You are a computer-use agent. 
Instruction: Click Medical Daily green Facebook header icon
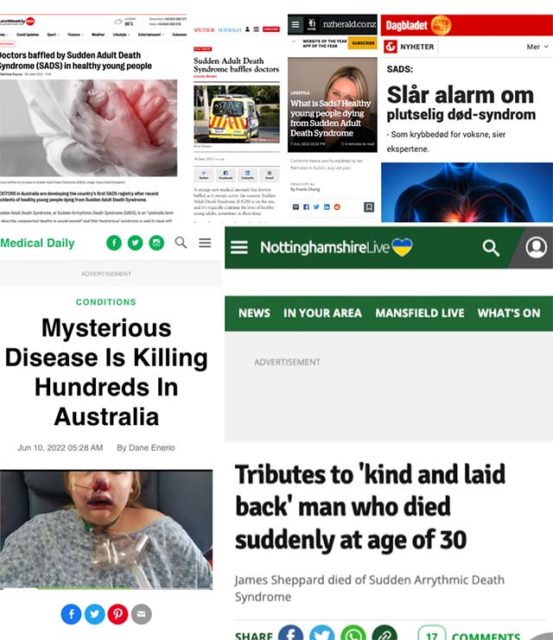[x=114, y=243]
